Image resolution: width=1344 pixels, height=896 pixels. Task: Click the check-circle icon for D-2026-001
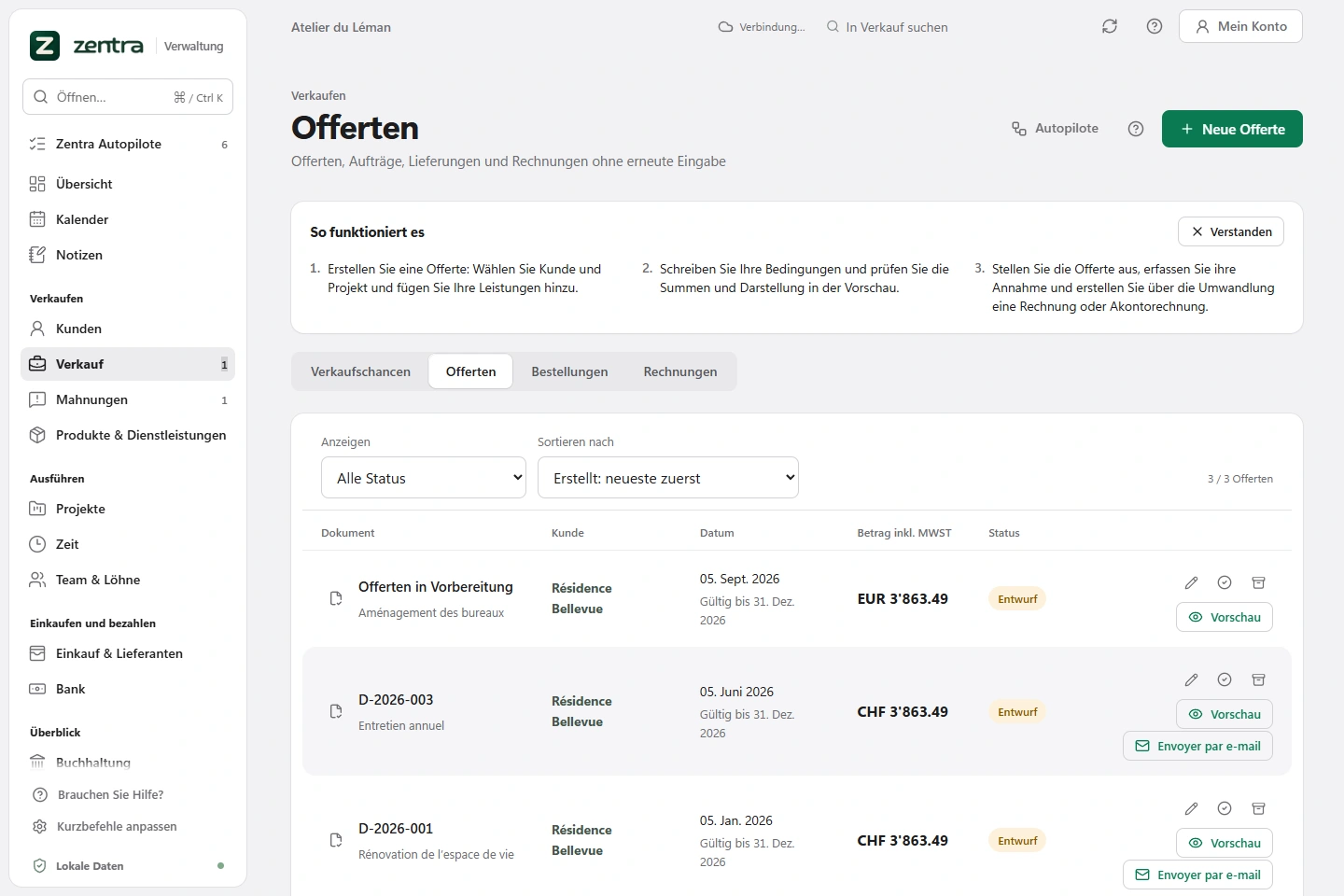[x=1225, y=808]
